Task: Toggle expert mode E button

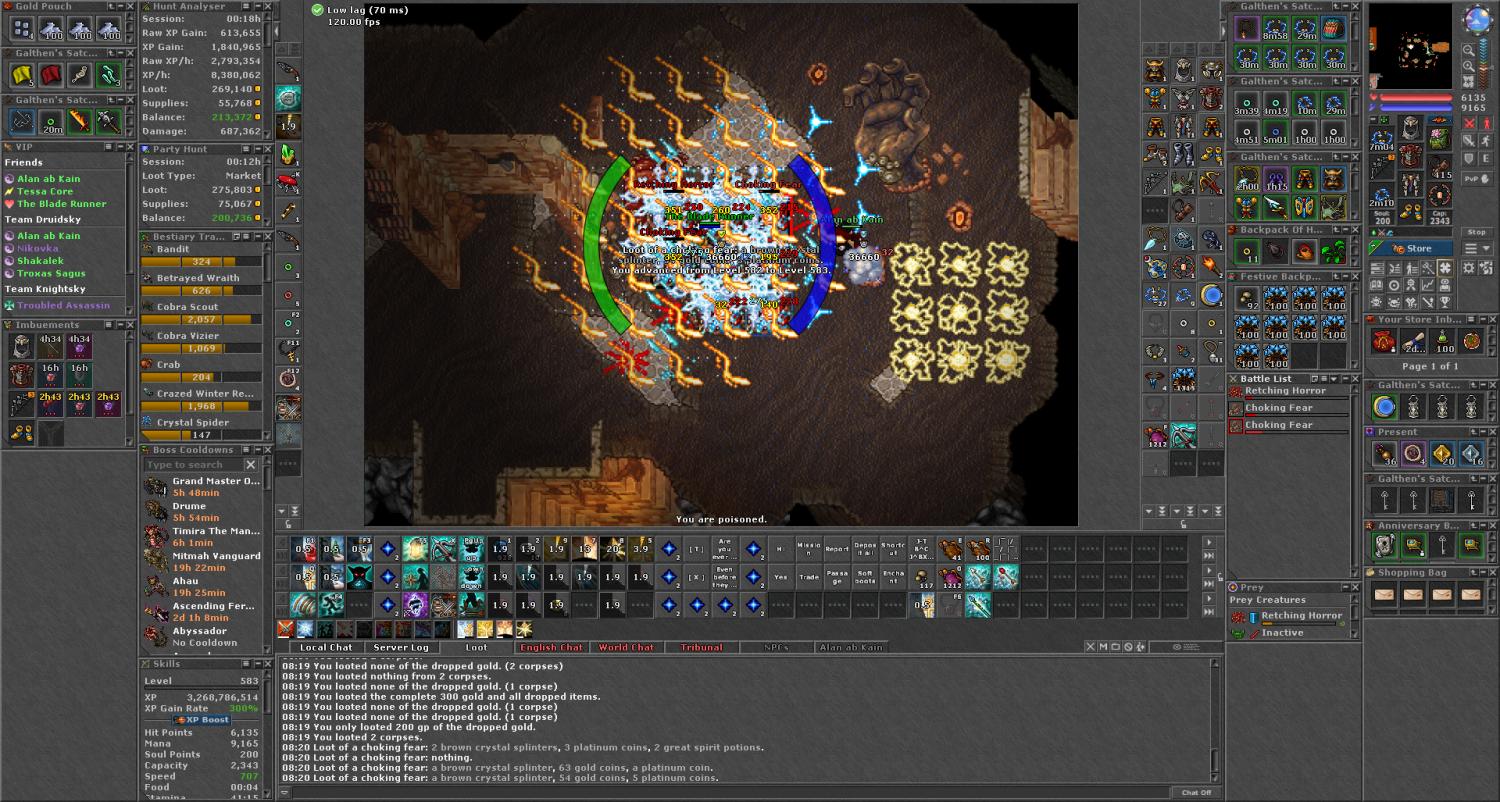Action: [1486, 159]
